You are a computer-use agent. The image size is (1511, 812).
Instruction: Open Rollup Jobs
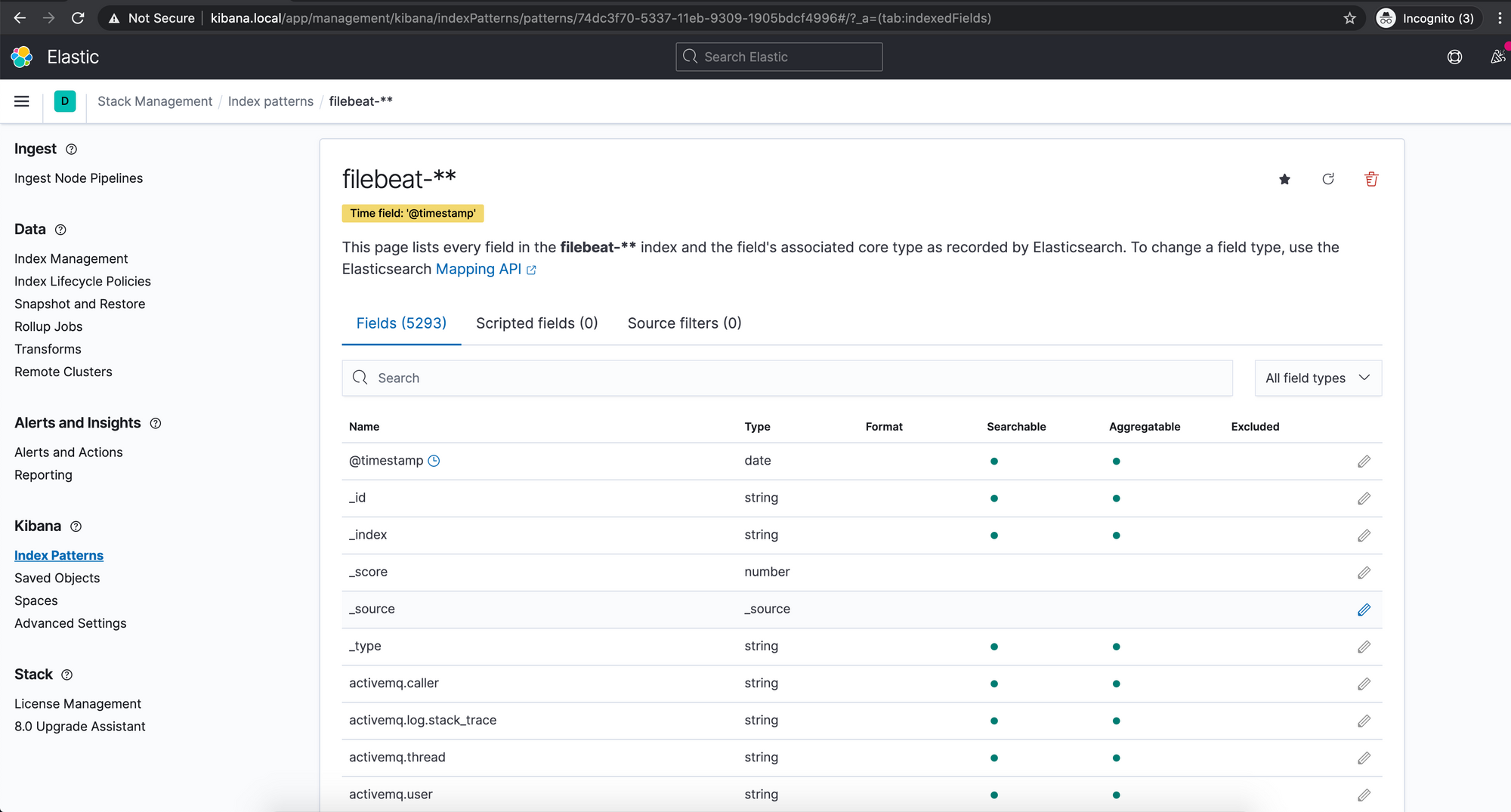pos(48,326)
